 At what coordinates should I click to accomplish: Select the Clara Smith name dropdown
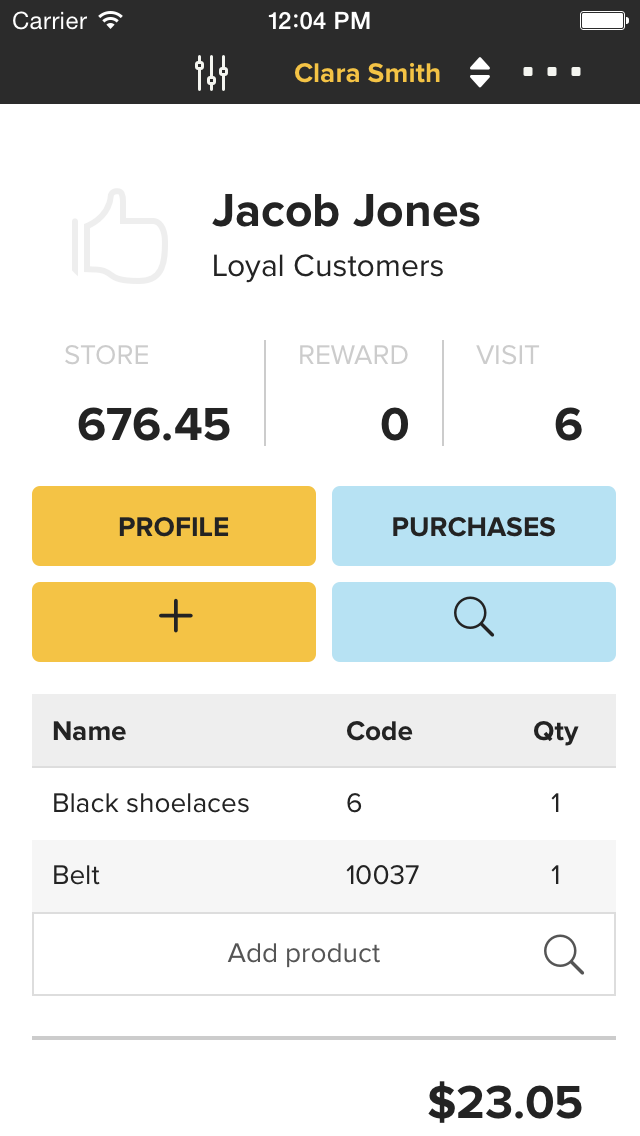click(367, 73)
